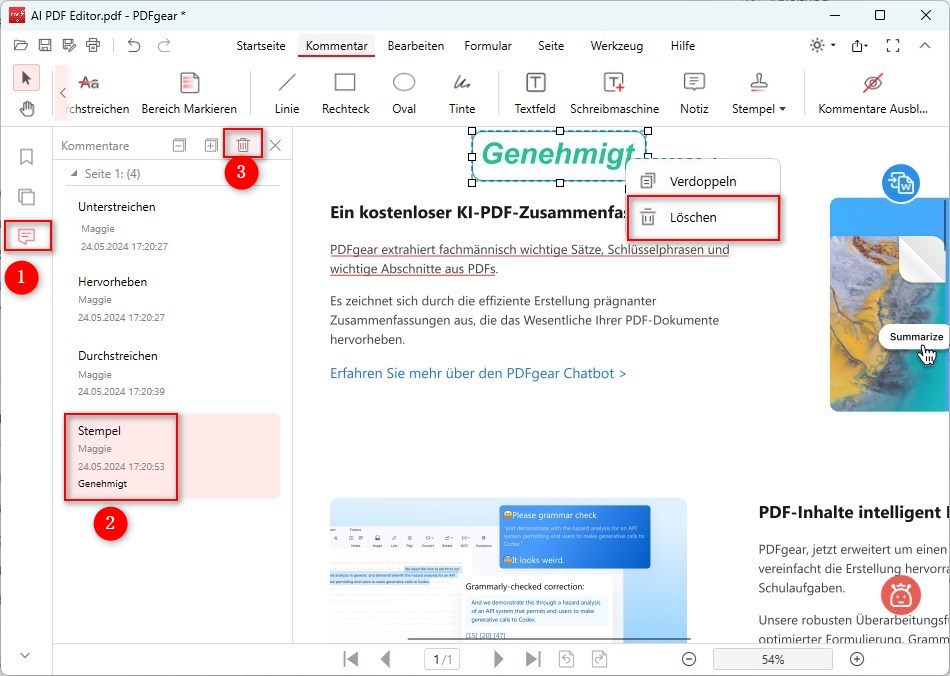950x676 pixels.
Task: Collapse all comments in the panel
Action: click(179, 145)
